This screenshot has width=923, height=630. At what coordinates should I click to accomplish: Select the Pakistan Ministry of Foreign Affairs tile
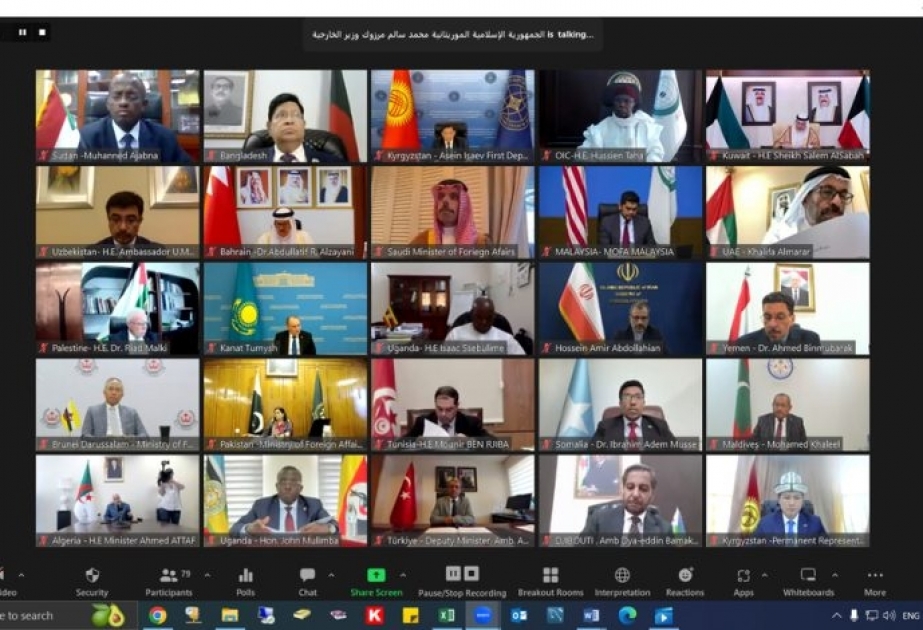285,404
